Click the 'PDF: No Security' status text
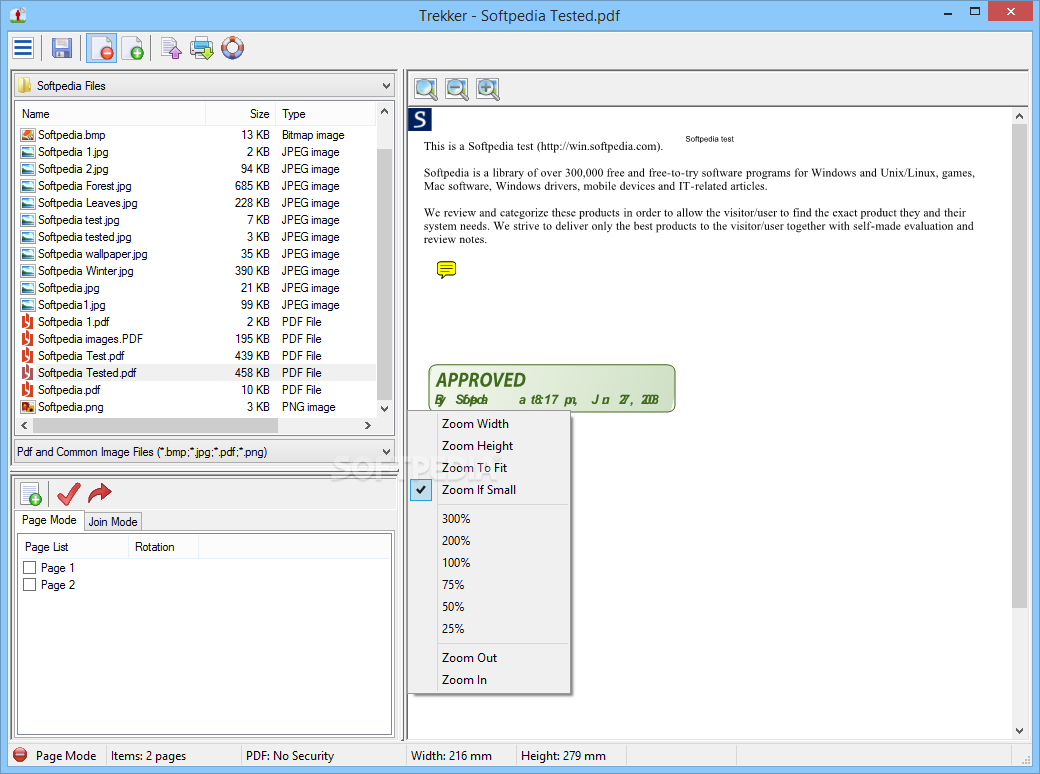The width and height of the screenshot is (1040, 774). (x=290, y=755)
